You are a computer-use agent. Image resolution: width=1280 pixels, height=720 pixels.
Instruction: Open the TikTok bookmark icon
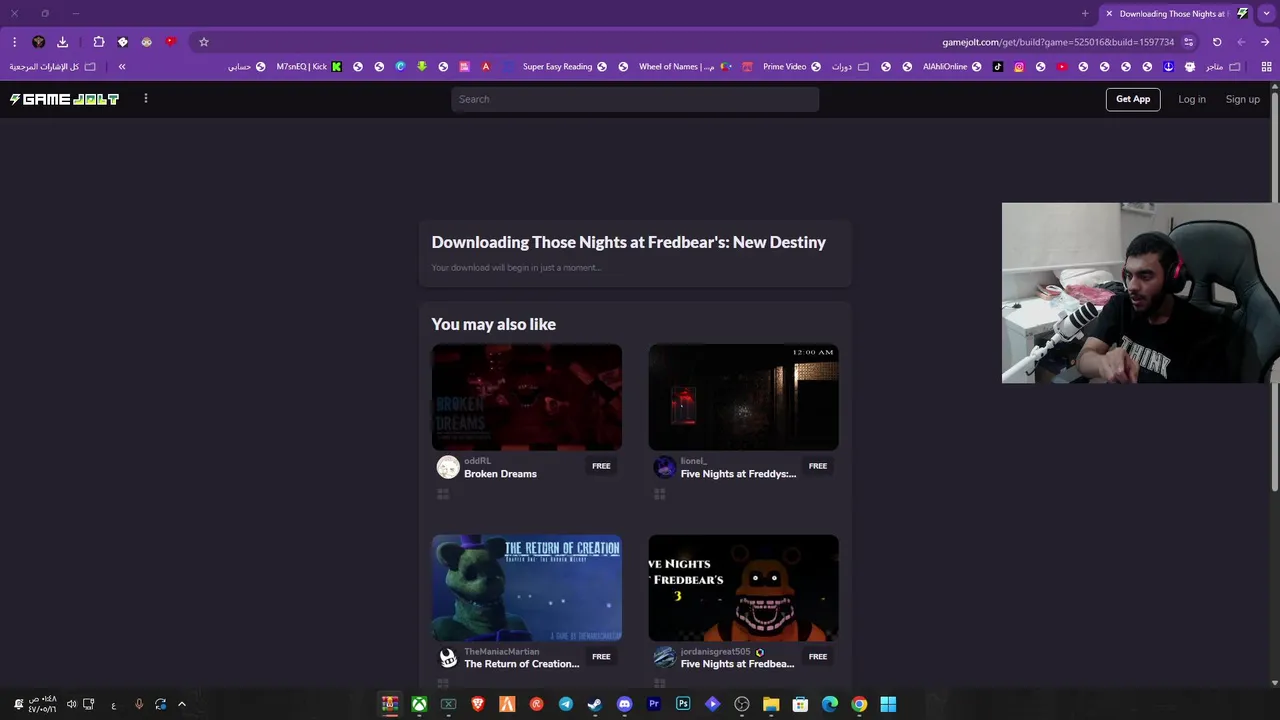[x=997, y=67]
